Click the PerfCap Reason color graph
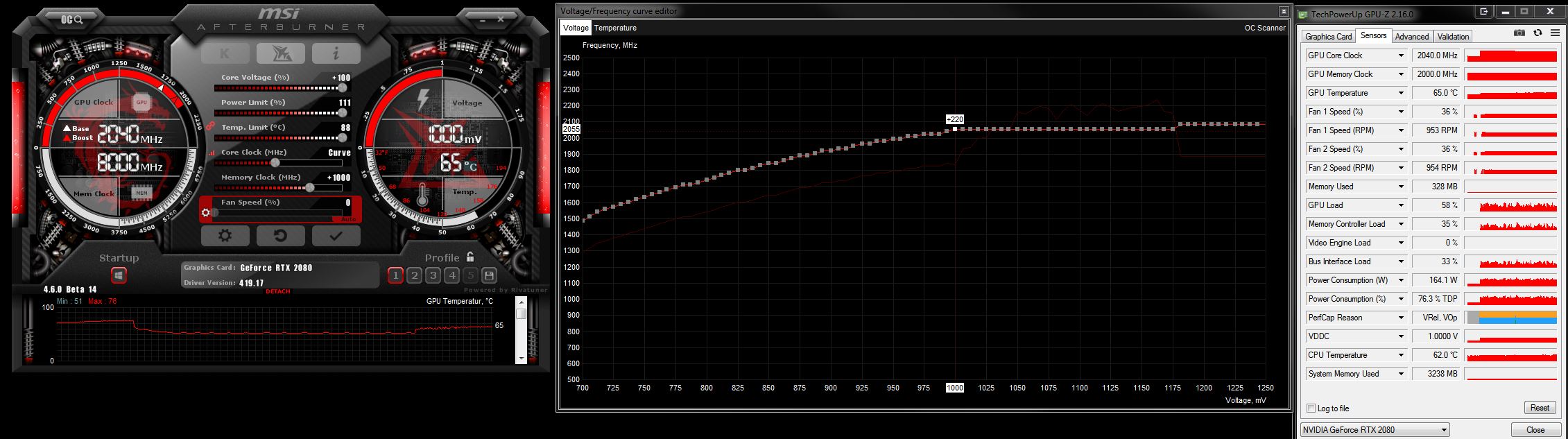 [x=1512, y=318]
